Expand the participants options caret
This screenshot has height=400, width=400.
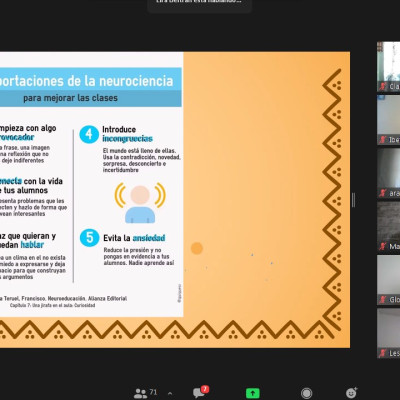pyautogui.click(x=170, y=393)
